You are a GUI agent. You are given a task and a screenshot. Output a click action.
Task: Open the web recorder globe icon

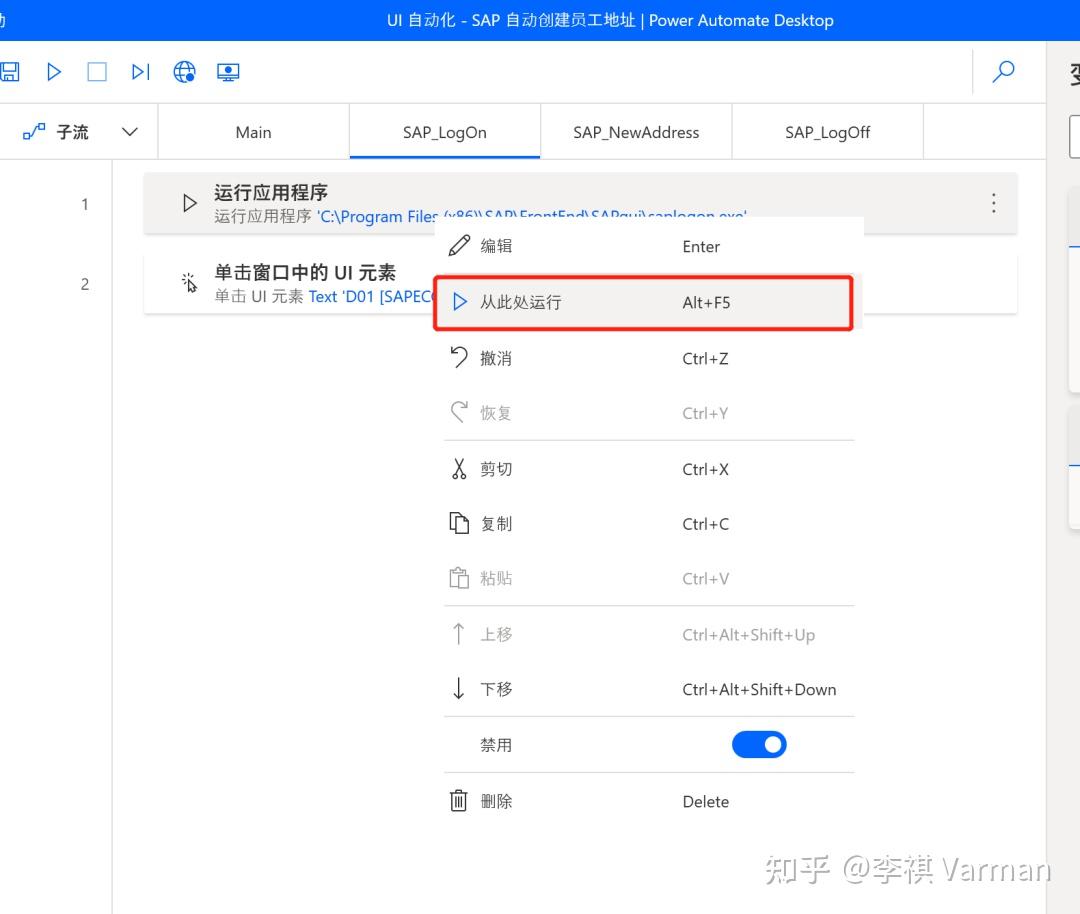pos(184,71)
